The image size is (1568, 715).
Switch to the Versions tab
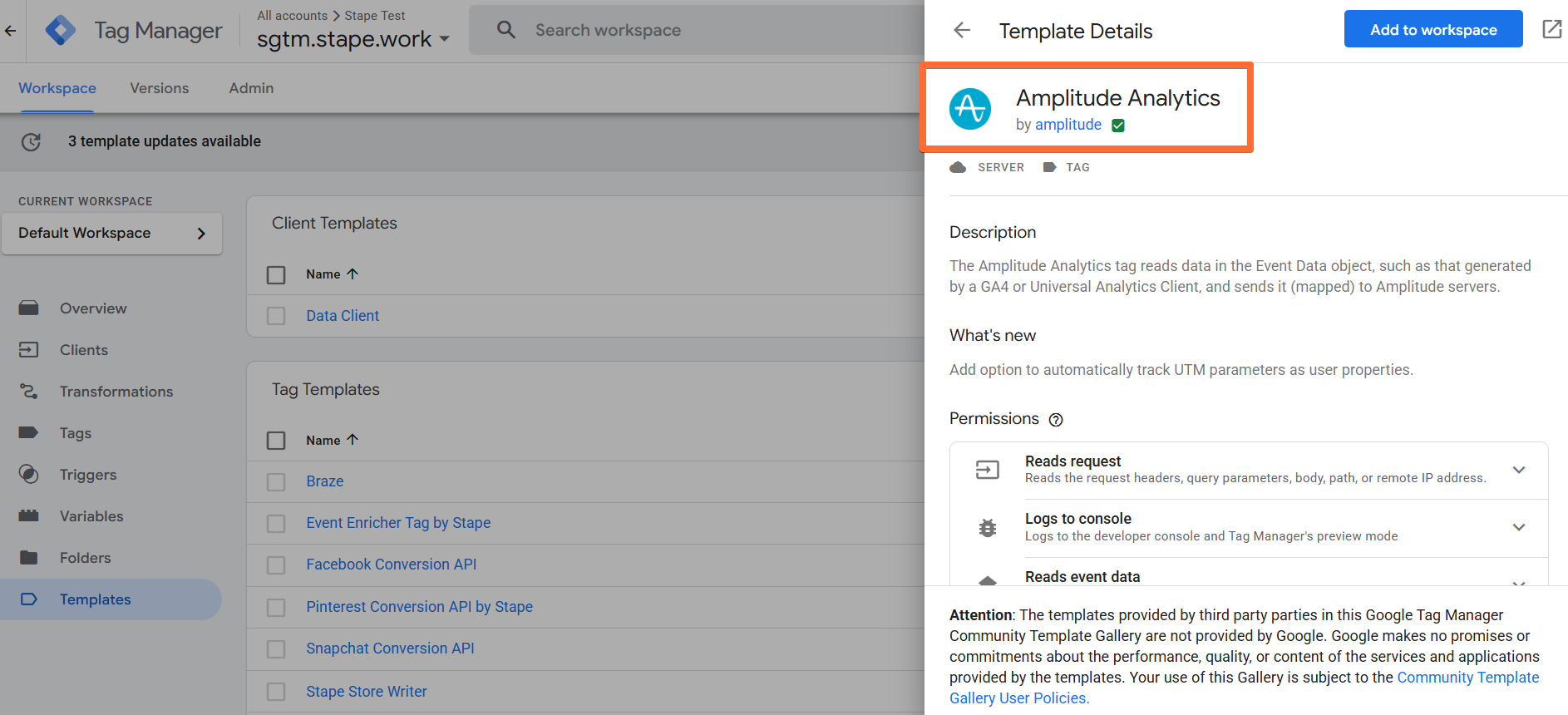[160, 88]
